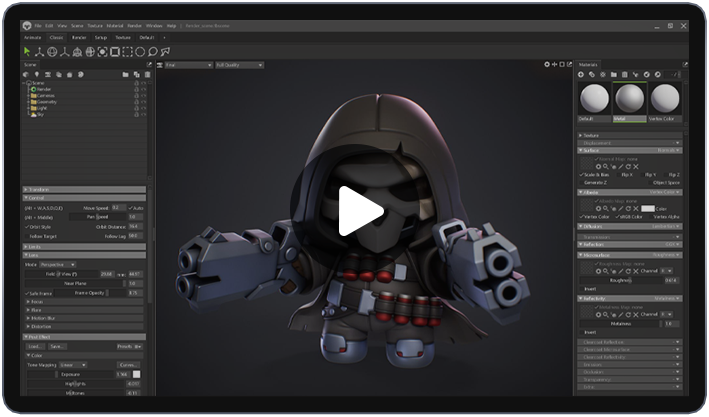This screenshot has height=417, width=709.
Task: Click trash delete icon in Scene panel toolbar
Action: pyautogui.click(x=147, y=75)
